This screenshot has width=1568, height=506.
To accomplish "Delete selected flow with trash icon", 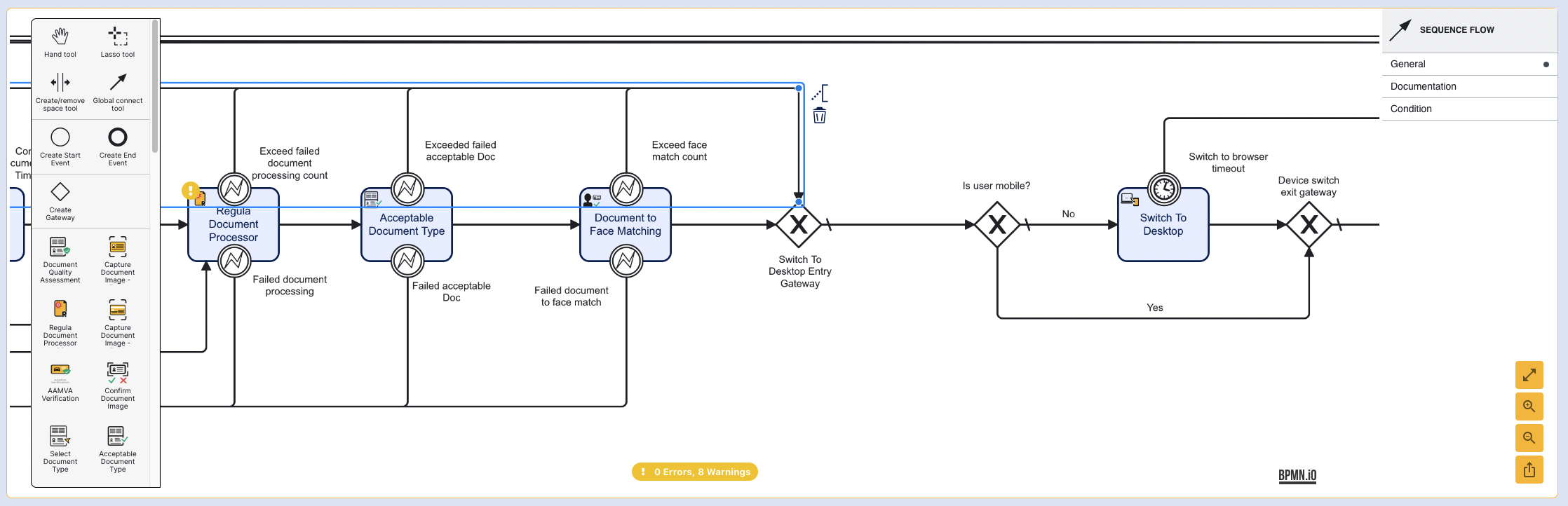I will [819, 116].
